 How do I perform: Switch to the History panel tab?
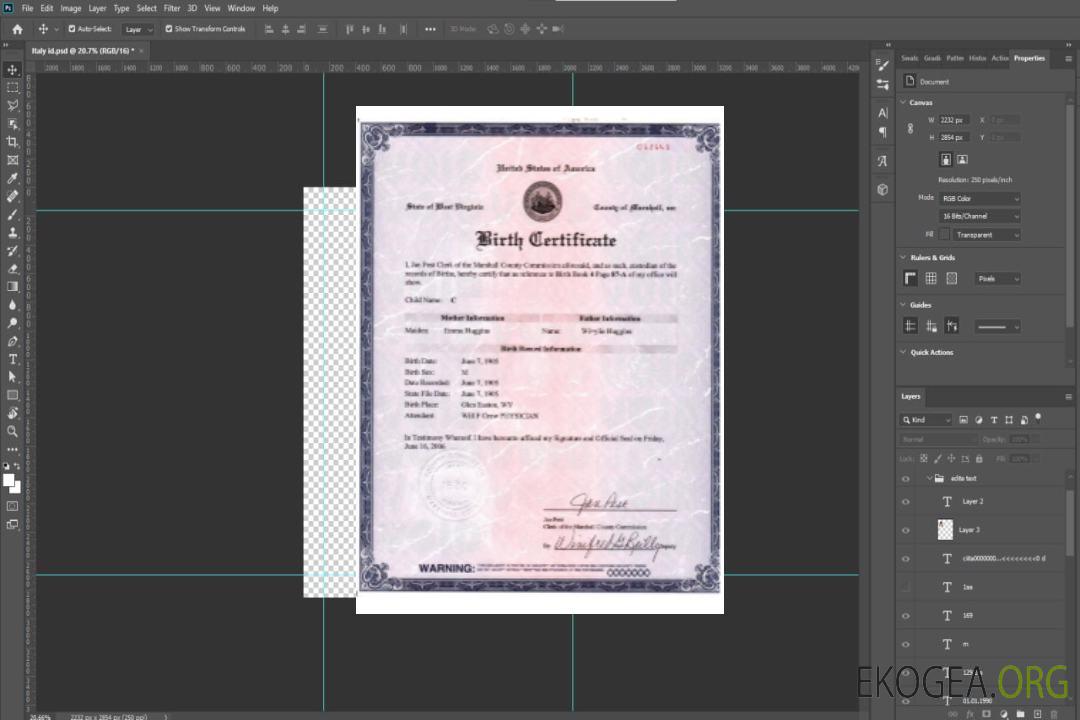977,59
